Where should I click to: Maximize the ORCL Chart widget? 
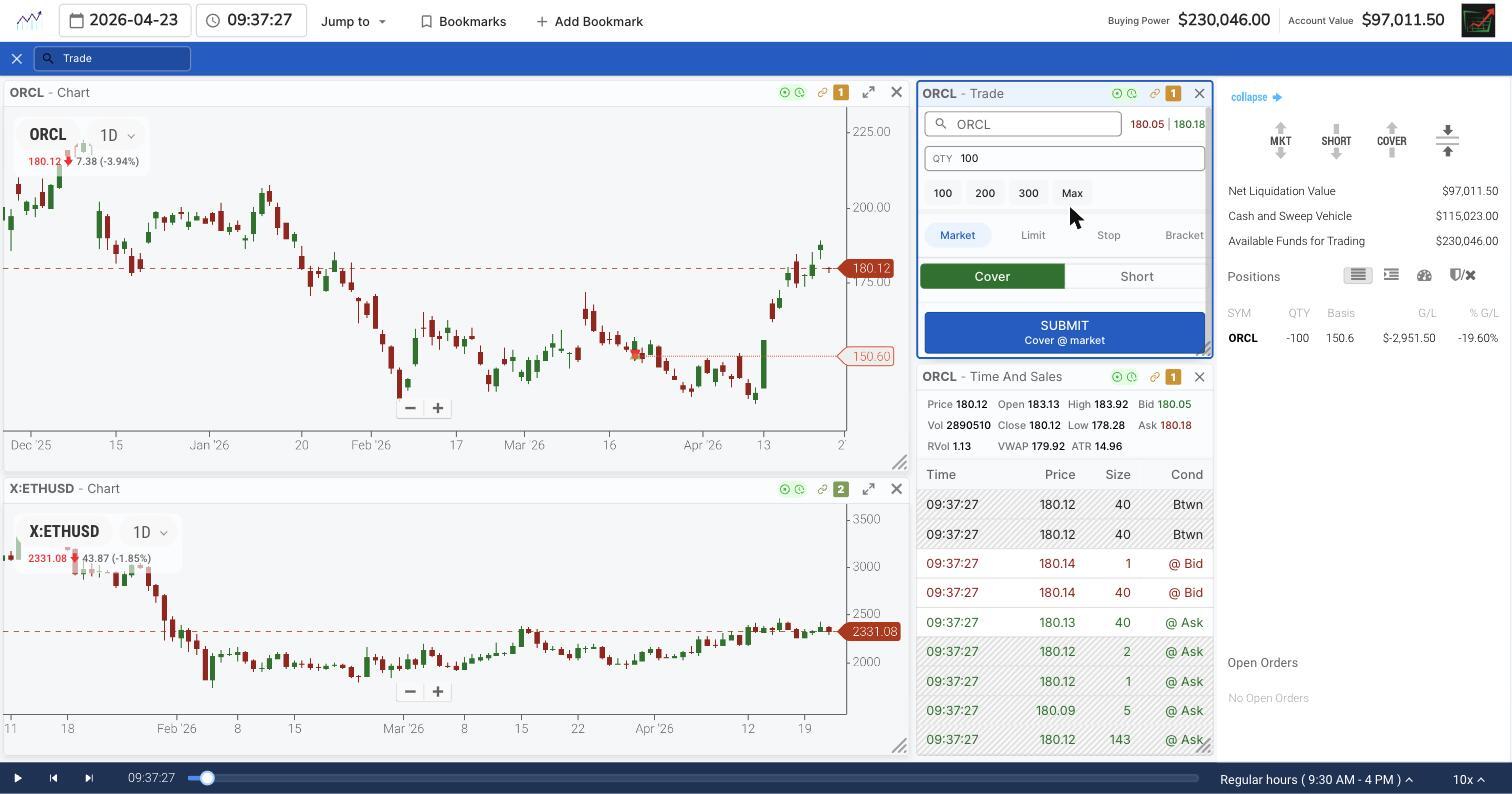pos(868,92)
